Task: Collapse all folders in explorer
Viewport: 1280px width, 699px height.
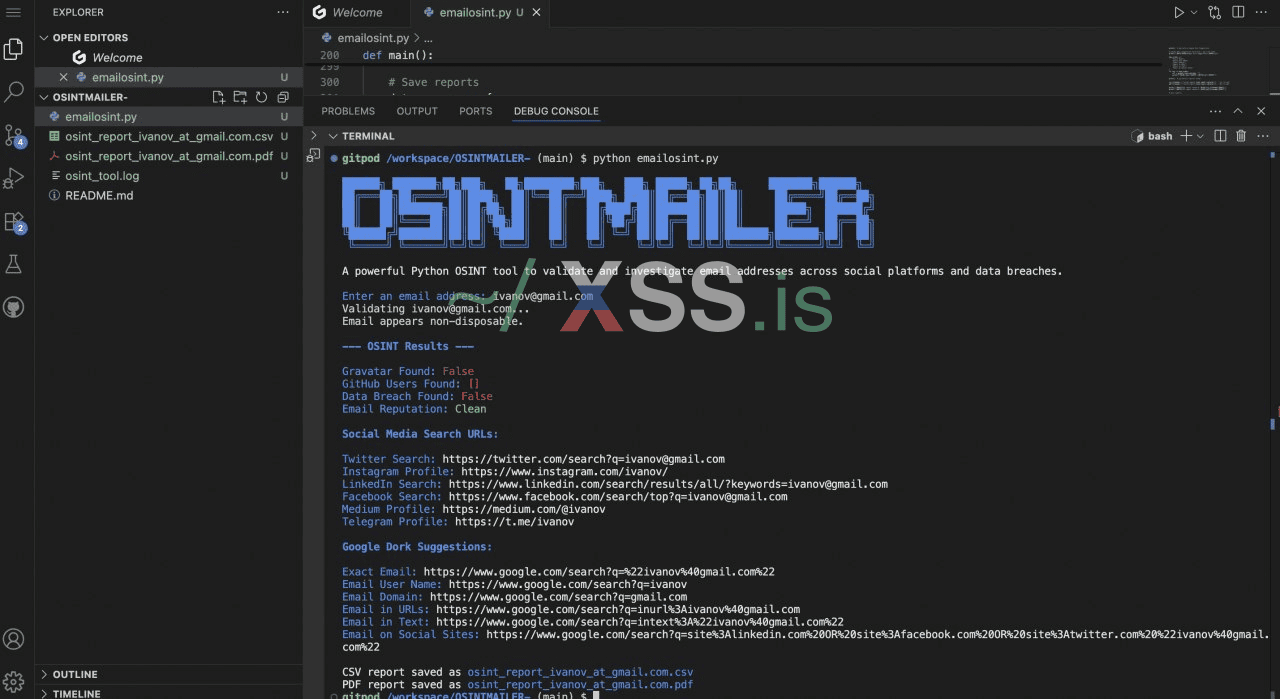Action: (283, 97)
